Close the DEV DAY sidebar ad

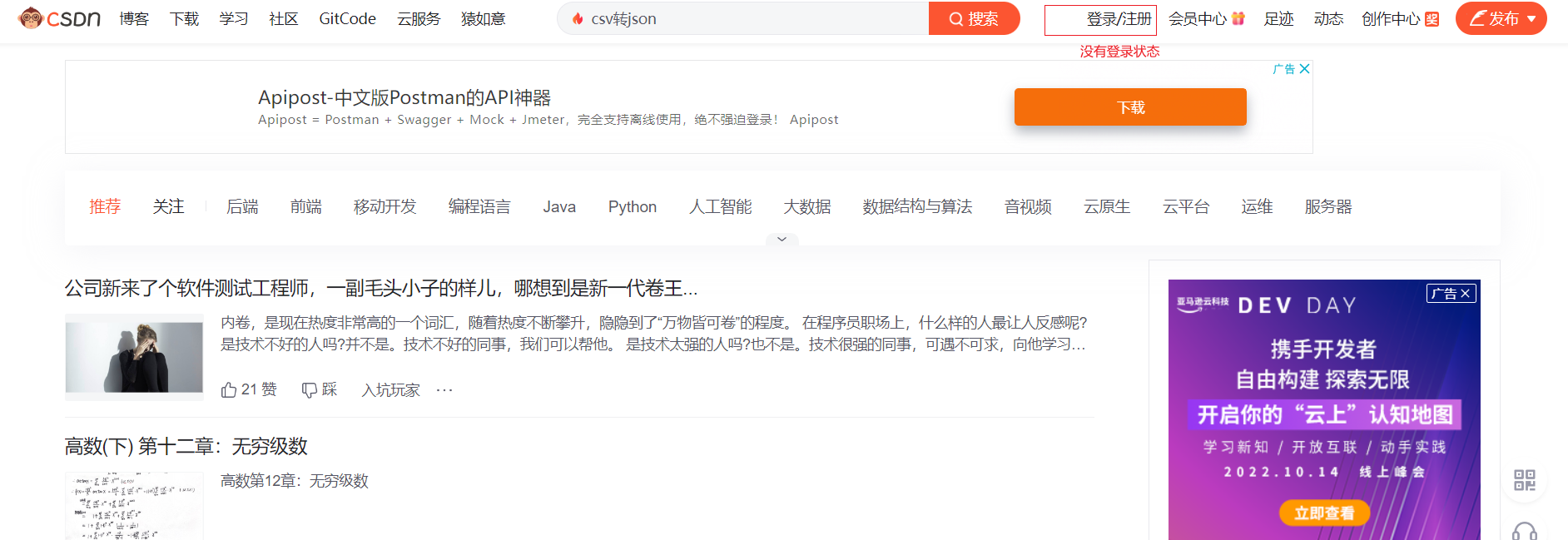click(1466, 294)
